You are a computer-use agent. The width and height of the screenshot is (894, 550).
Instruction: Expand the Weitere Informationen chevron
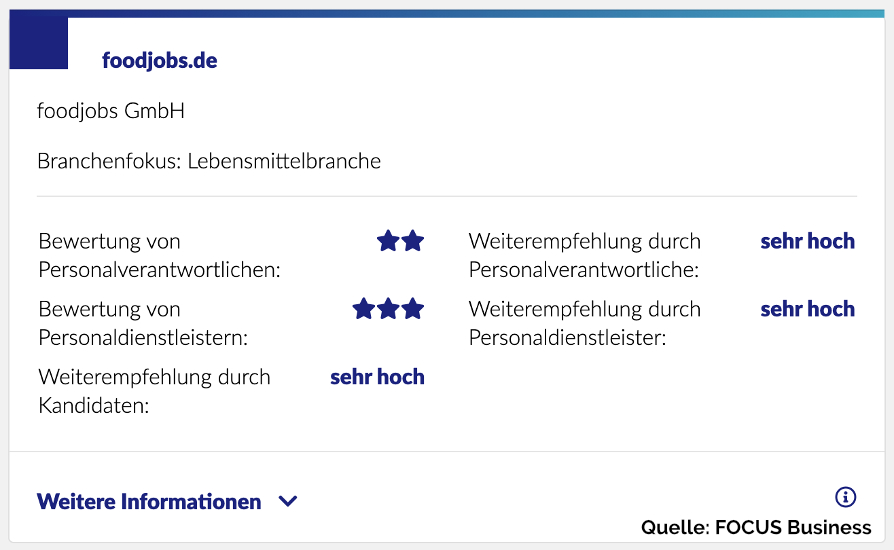[x=288, y=502]
